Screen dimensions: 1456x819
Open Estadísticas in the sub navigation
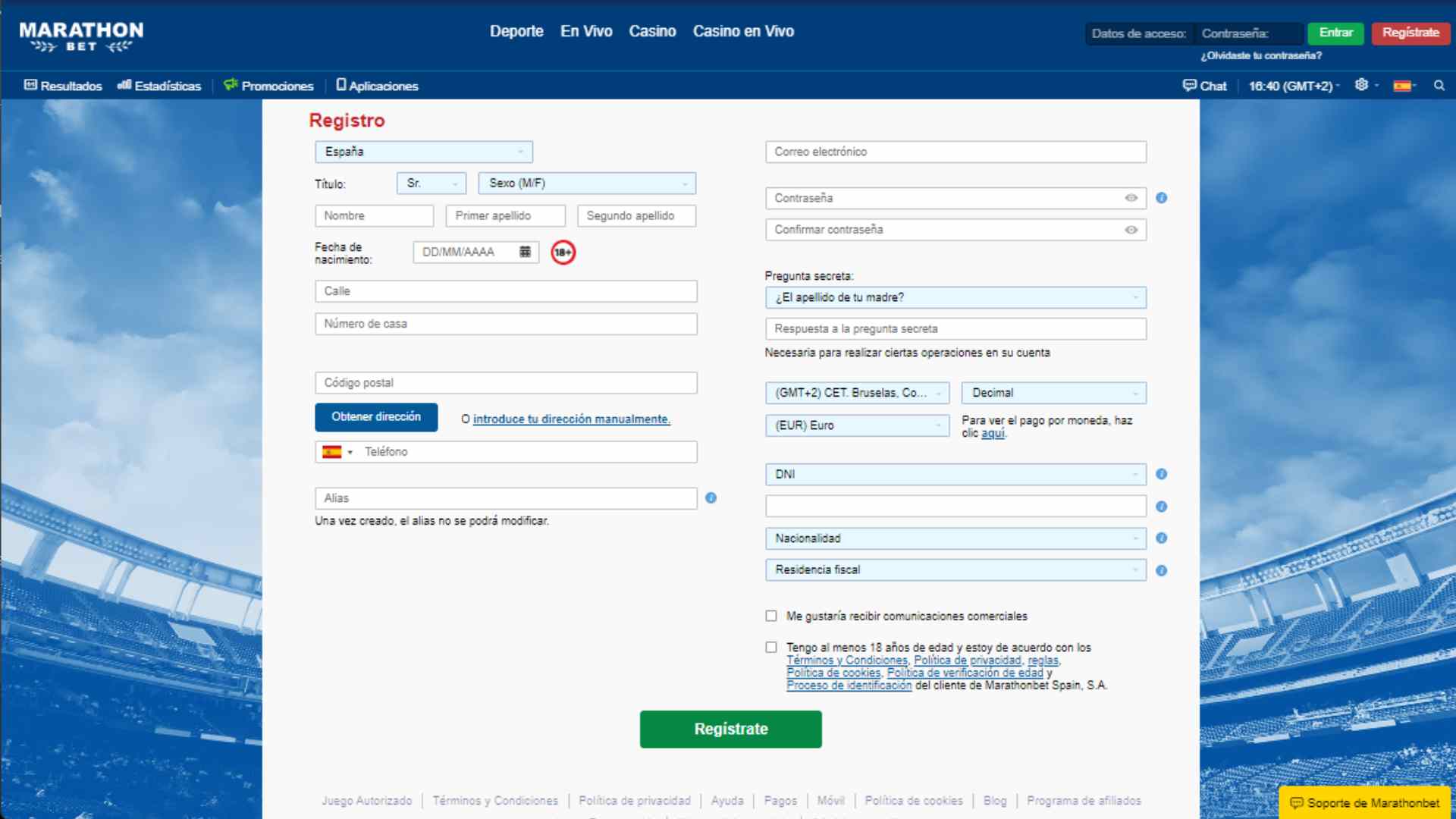point(159,86)
